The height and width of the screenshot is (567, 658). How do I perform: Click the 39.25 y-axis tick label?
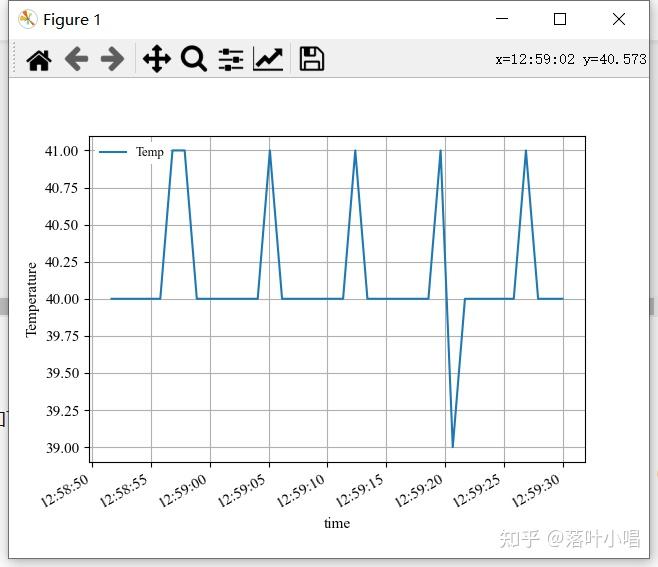click(x=62, y=411)
